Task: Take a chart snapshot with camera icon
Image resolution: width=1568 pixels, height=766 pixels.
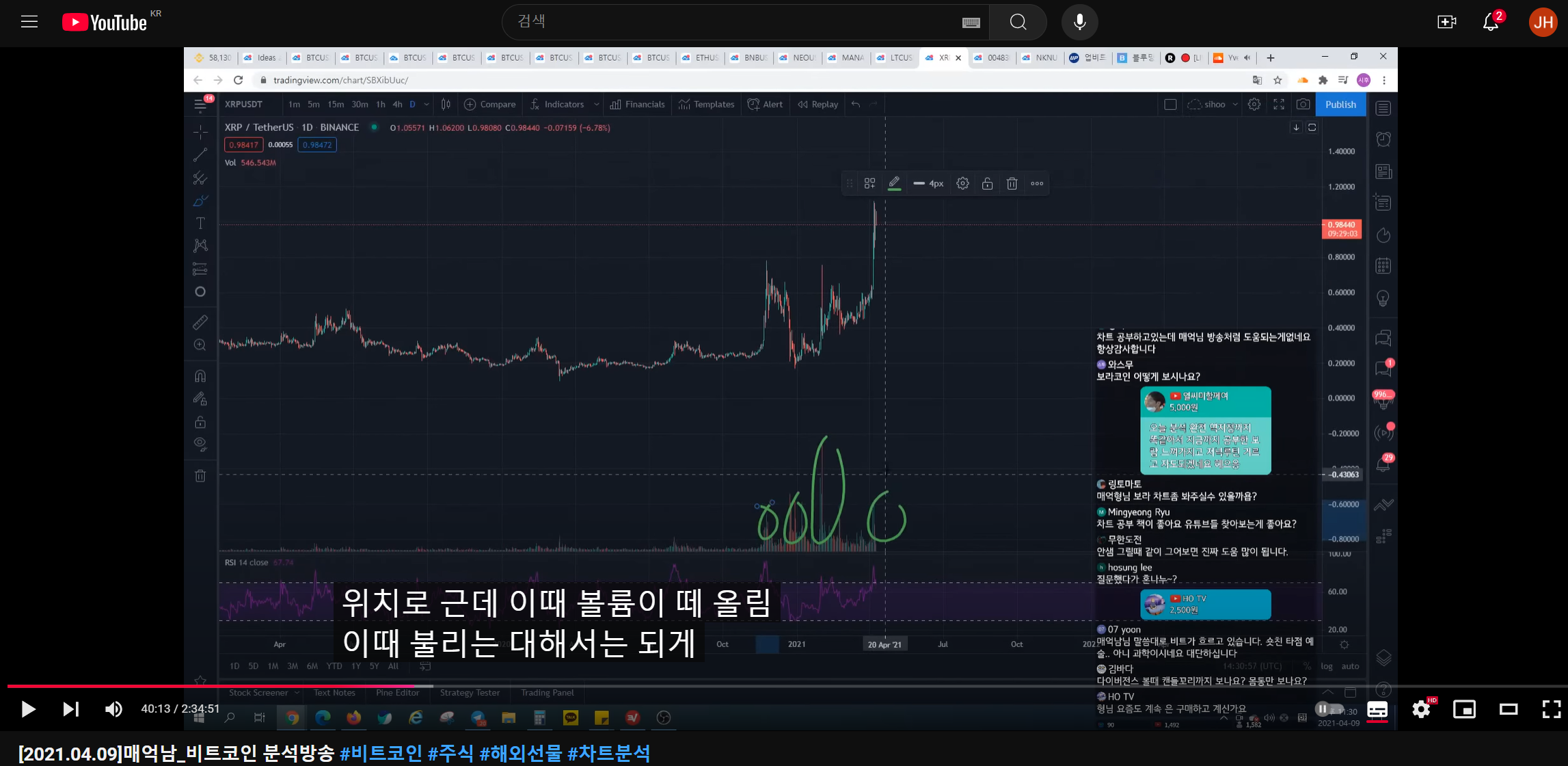Action: click(x=1303, y=104)
